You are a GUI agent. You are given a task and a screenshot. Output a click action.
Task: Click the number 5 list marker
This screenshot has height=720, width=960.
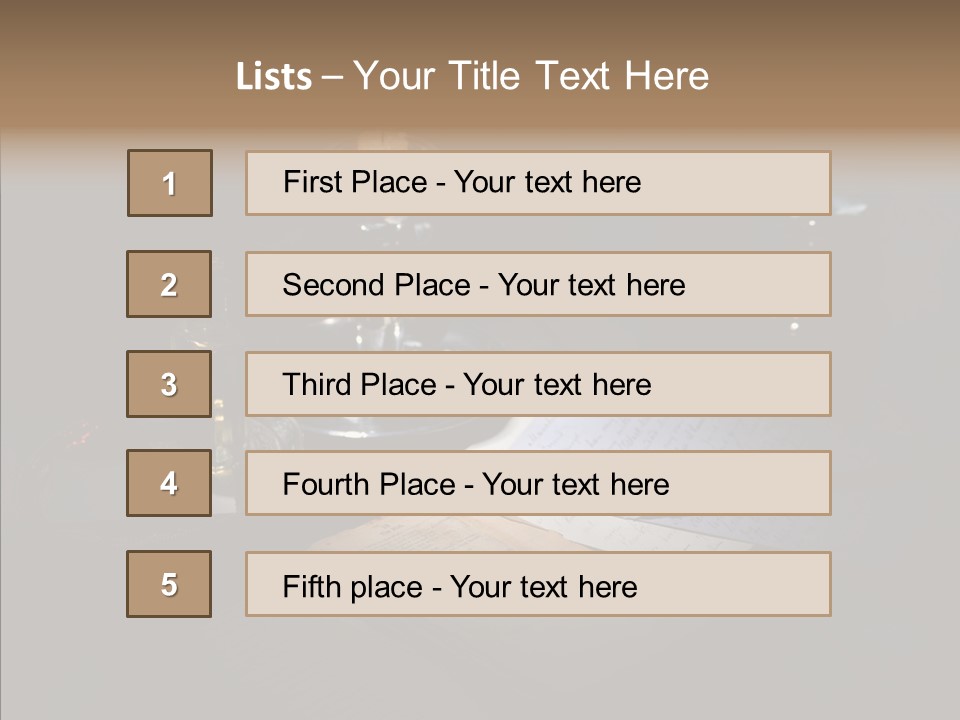(x=169, y=584)
